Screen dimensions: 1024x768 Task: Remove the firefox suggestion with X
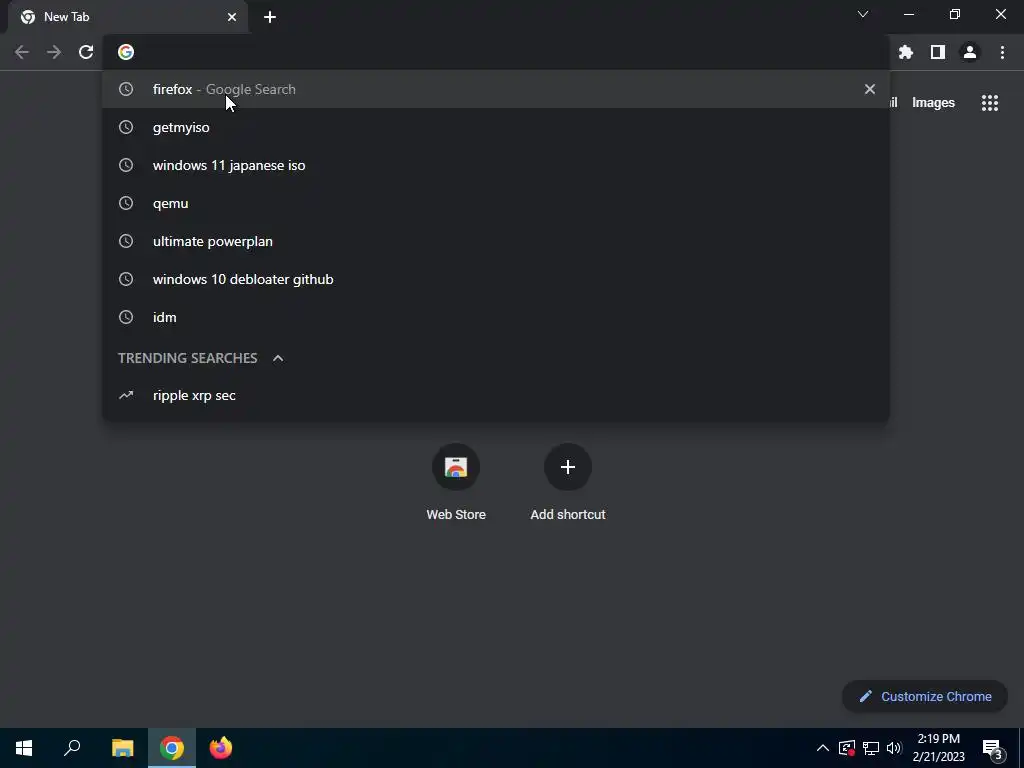[870, 89]
